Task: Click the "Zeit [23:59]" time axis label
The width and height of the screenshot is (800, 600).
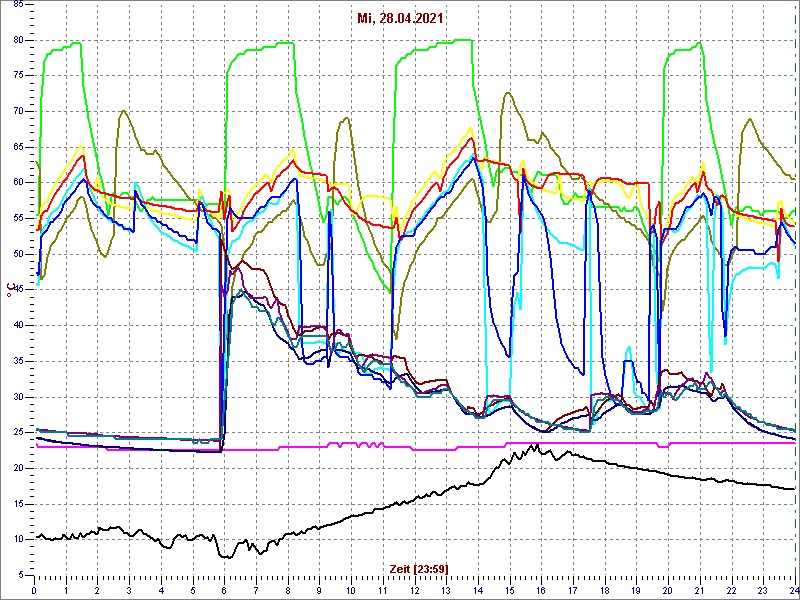Action: 419,568
